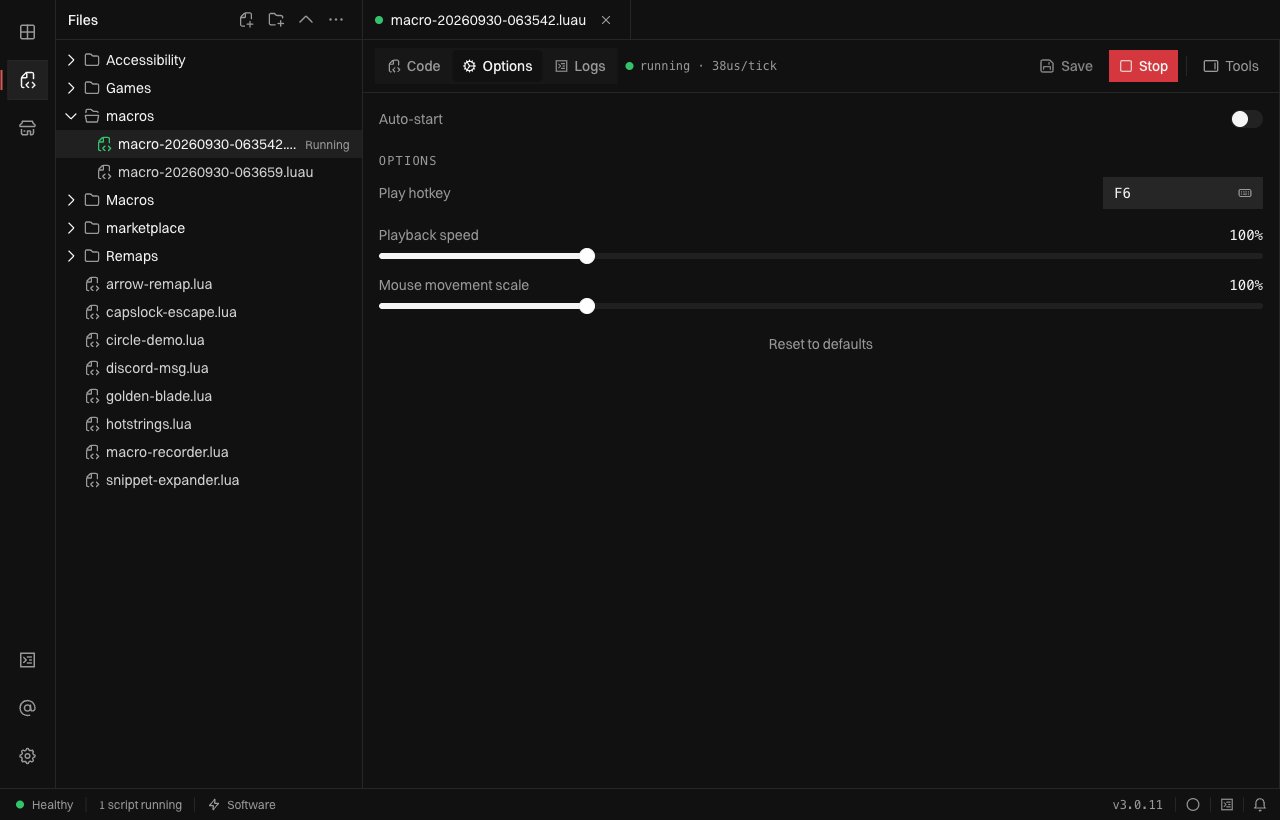Collapse the lowercase macros folder
This screenshot has width=1280, height=820.
tap(208, 116)
